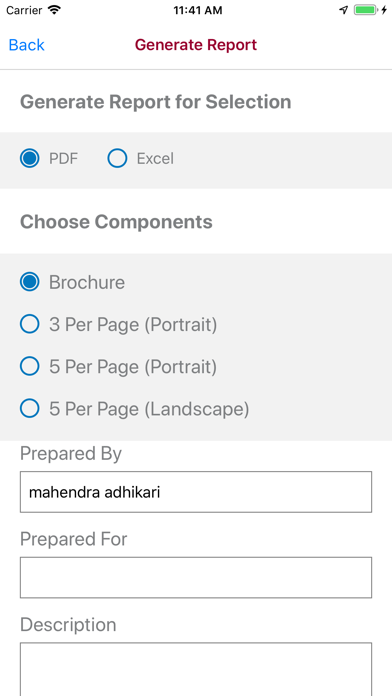392x696 pixels.
Task: Select 3 Per Page (Portrait) option
Action: [30, 324]
